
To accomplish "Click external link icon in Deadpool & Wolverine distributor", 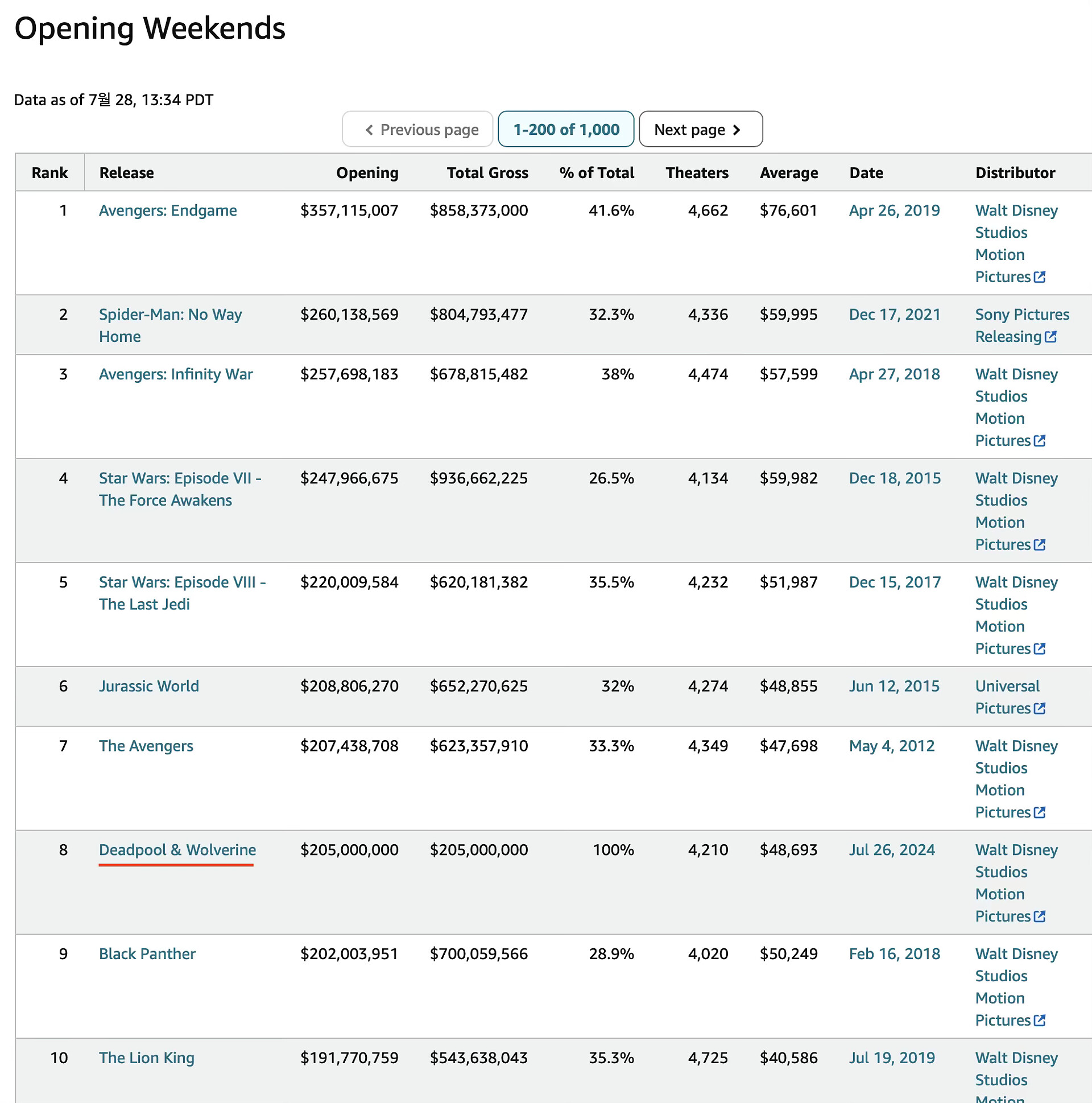I will 1040,916.
